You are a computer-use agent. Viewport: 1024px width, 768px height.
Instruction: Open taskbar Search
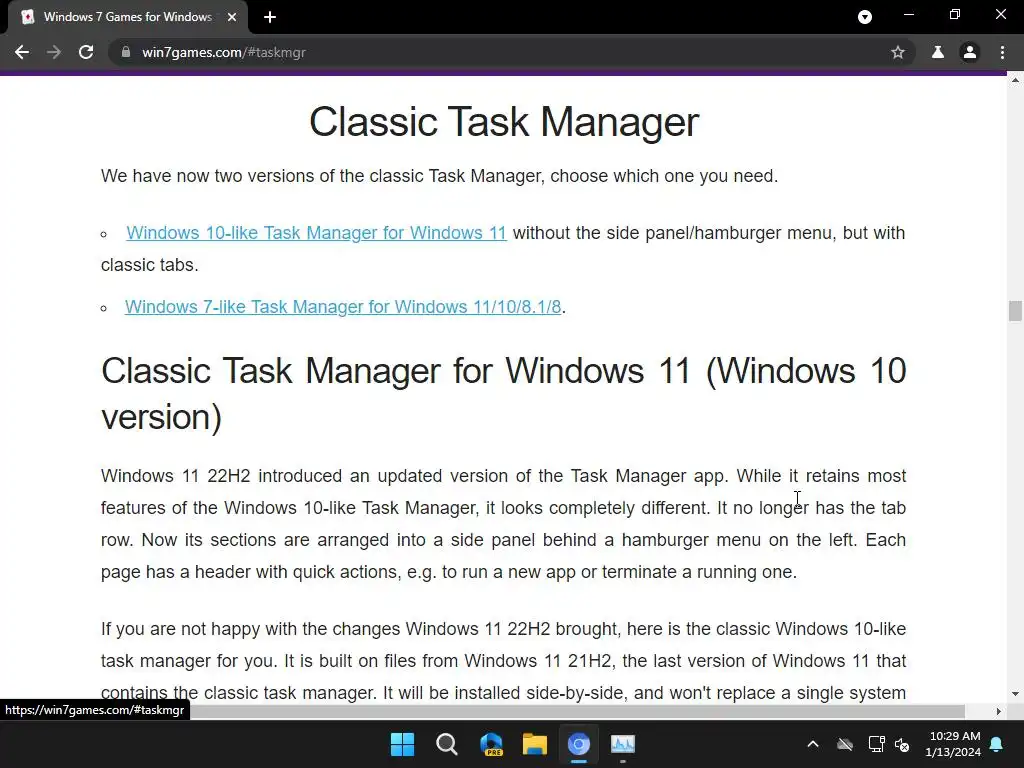(447, 744)
